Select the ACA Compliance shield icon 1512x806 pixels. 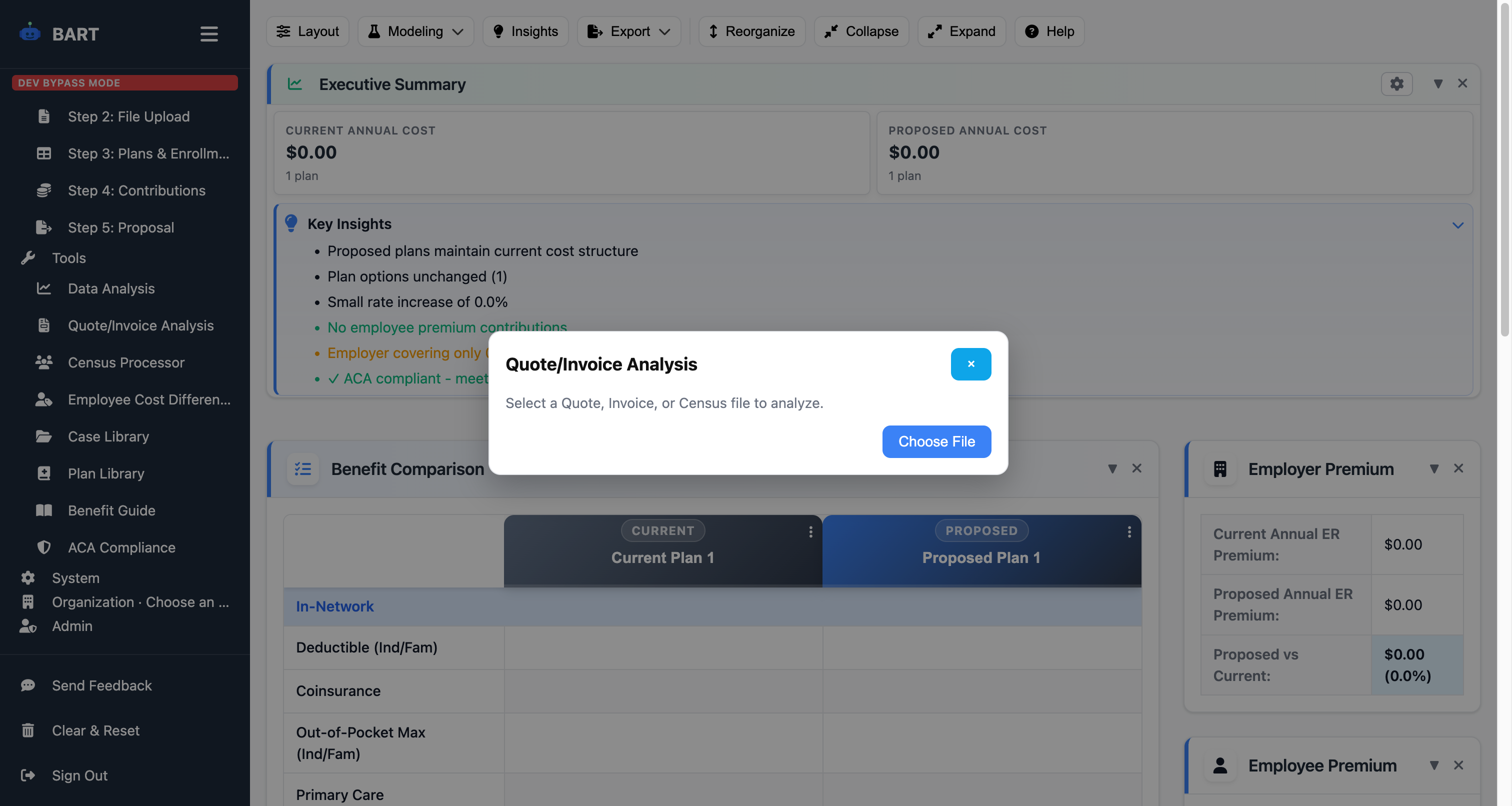pyautogui.click(x=44, y=547)
